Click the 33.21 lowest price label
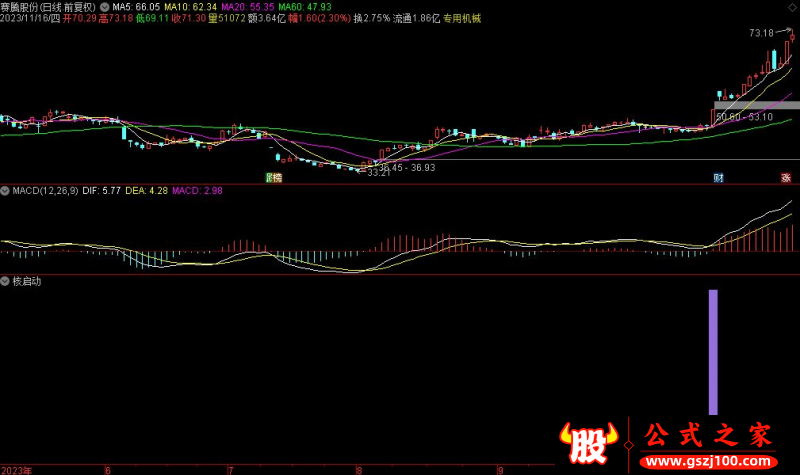This screenshot has height=475, width=800. pos(379,173)
